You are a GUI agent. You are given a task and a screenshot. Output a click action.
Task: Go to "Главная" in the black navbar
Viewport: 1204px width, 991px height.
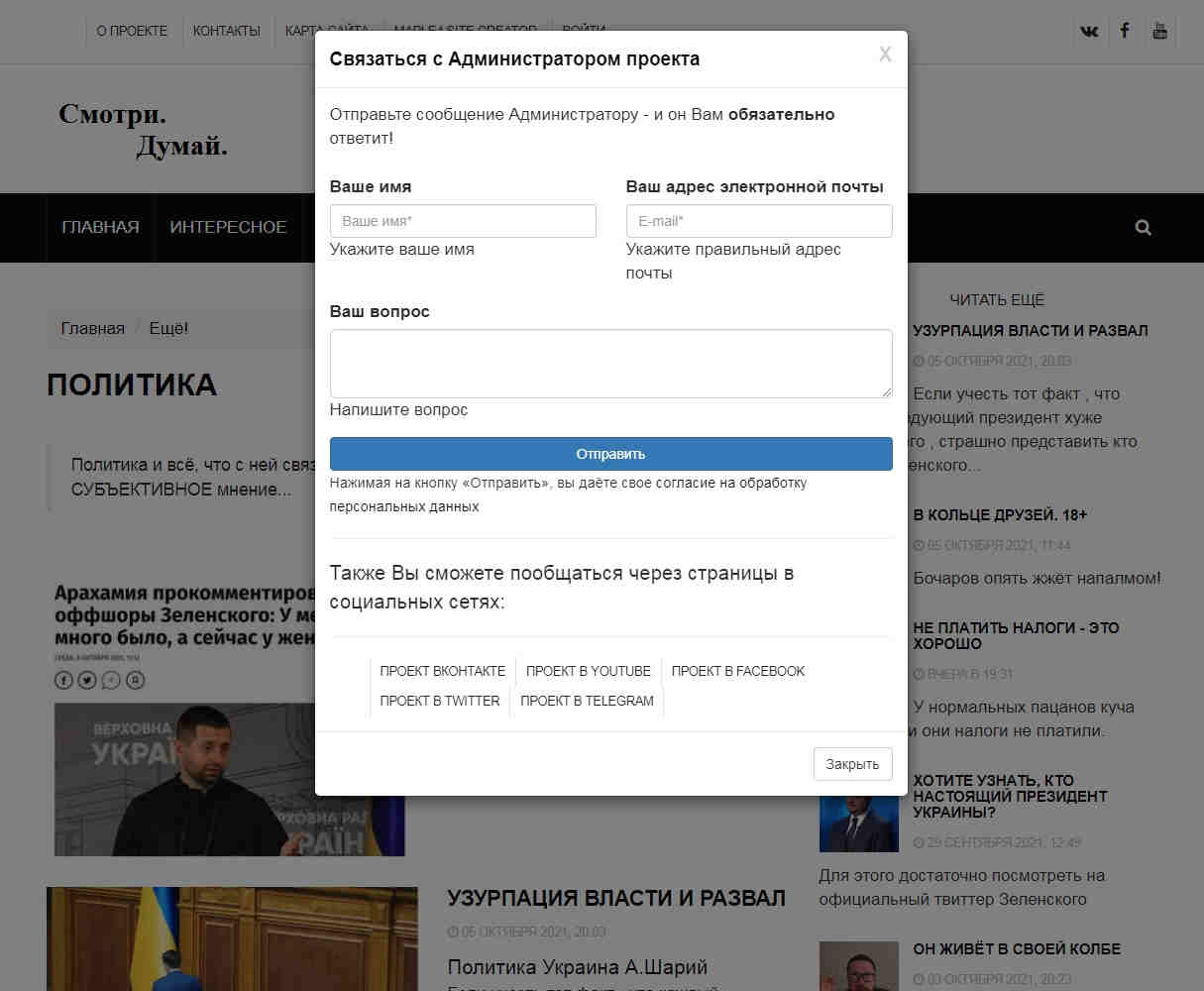pos(100,227)
